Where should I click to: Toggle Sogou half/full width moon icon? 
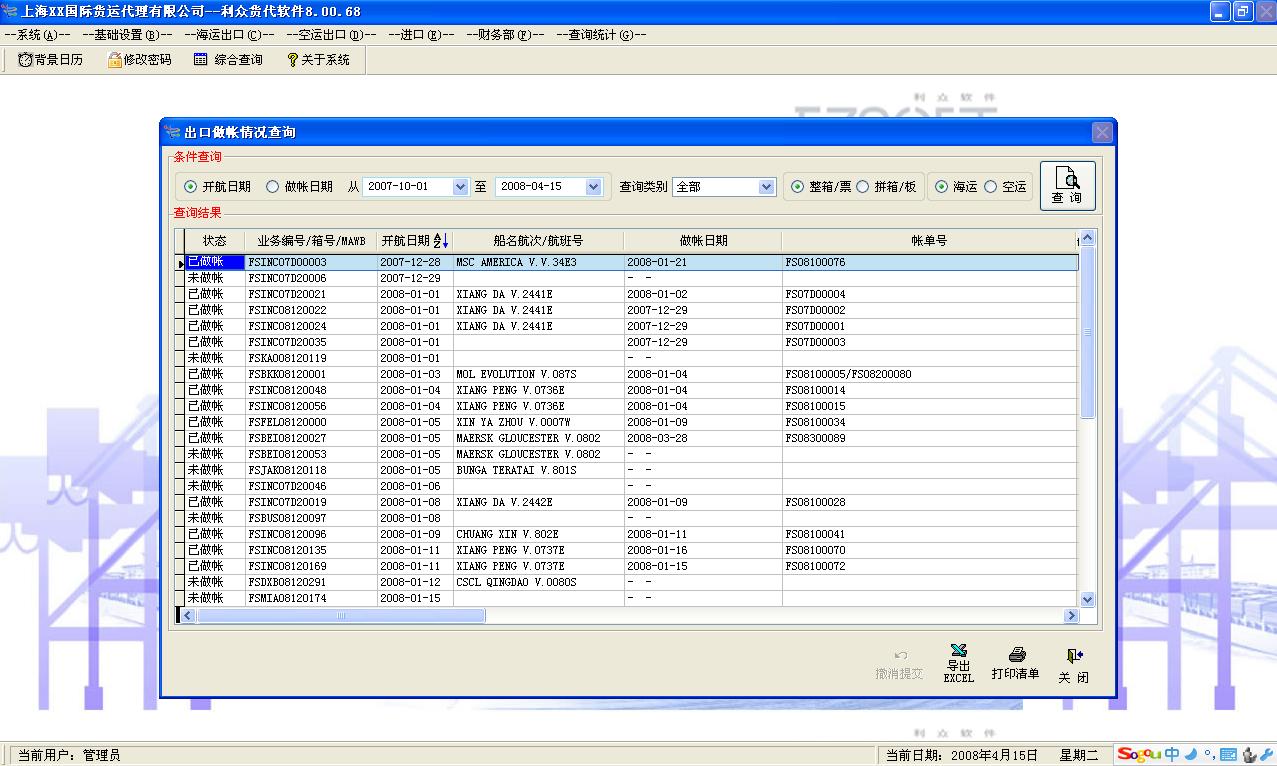(x=1192, y=754)
